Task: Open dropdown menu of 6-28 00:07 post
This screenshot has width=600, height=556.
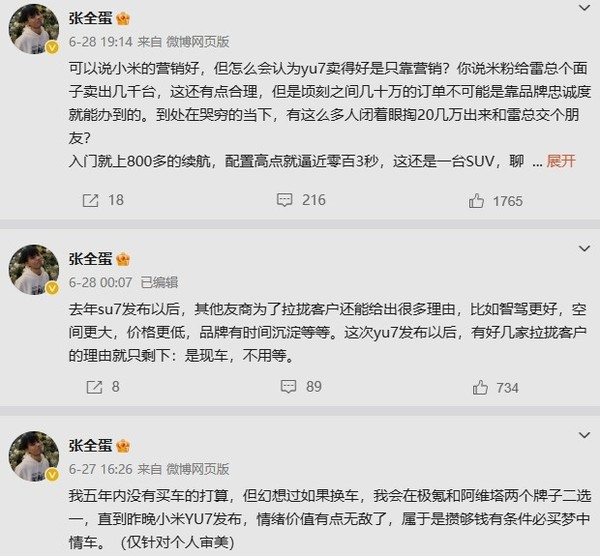Action: click(583, 256)
